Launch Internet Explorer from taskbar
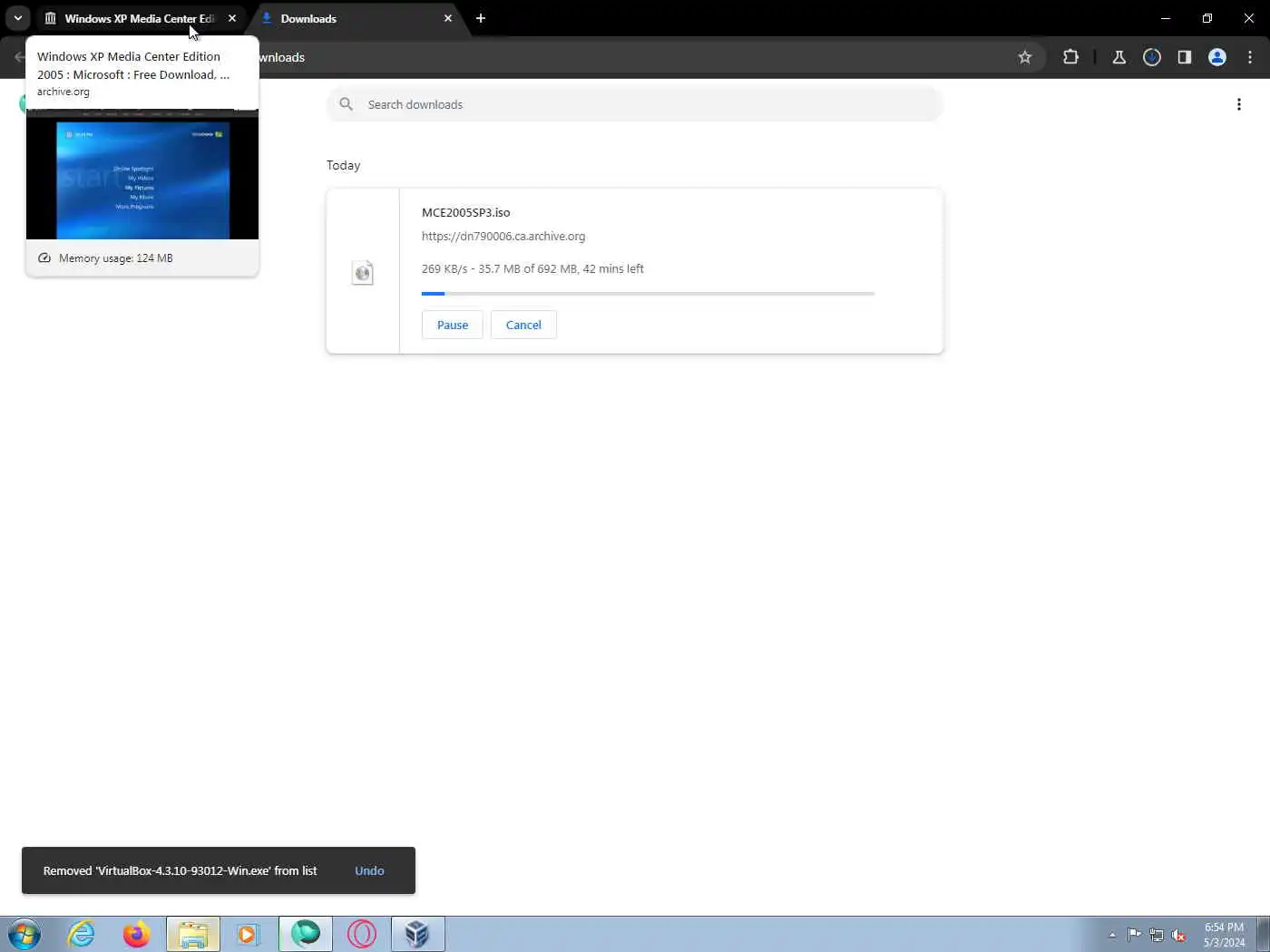Viewport: 1270px width, 952px height. 82,934
